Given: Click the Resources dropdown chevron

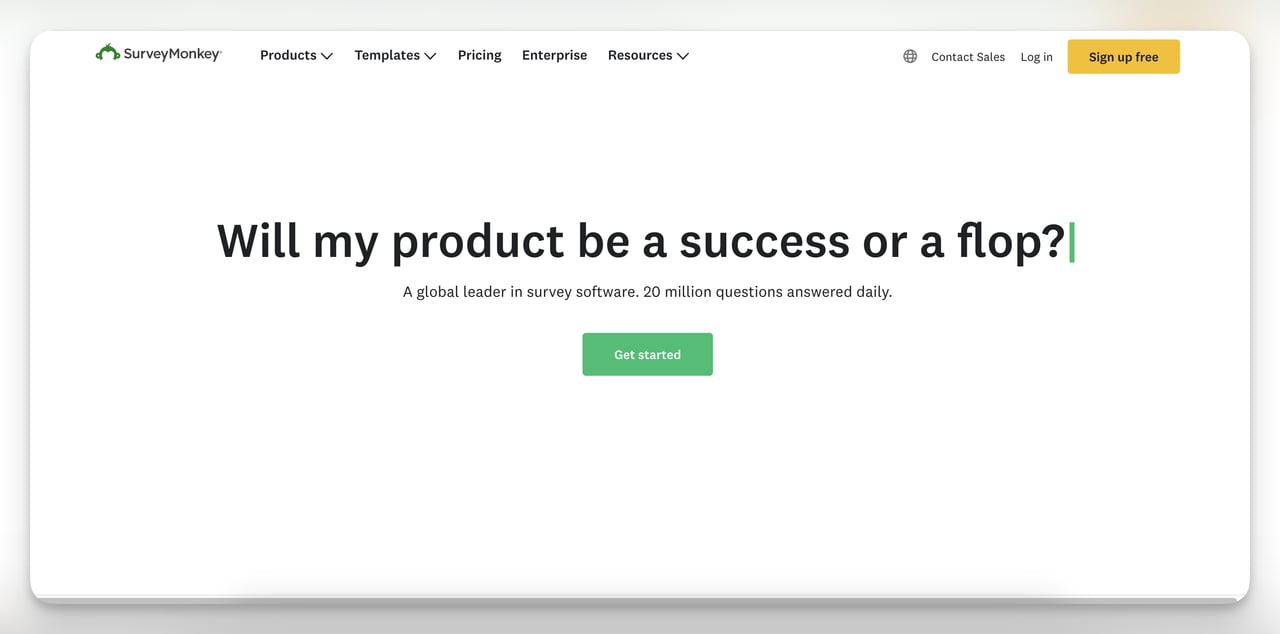Looking at the screenshot, I should 683,56.
